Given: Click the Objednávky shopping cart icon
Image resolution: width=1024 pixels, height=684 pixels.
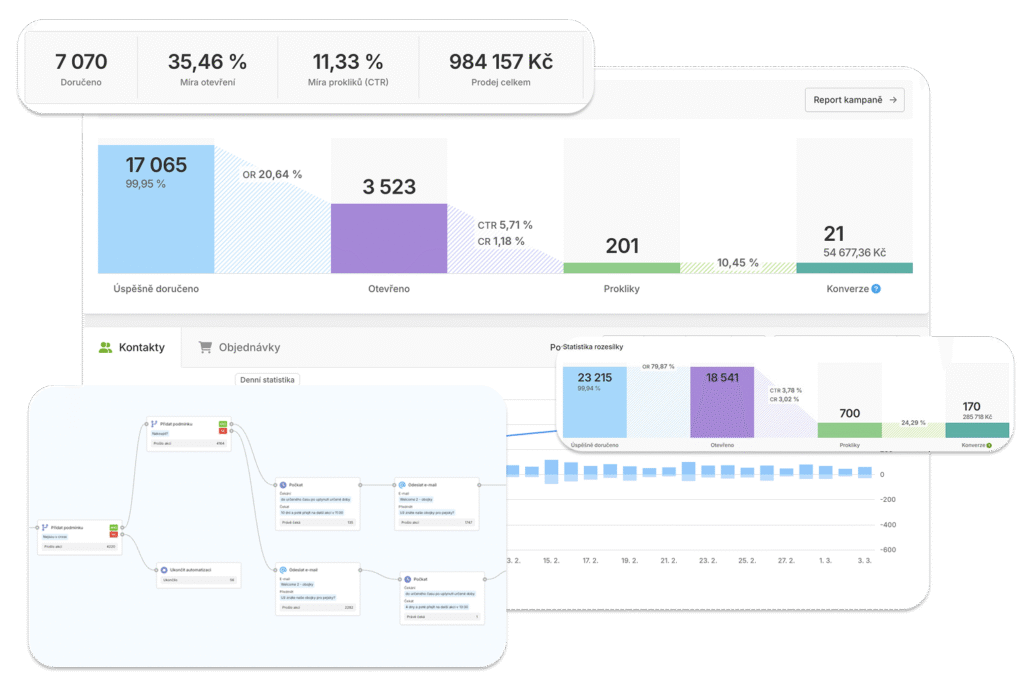Looking at the screenshot, I should point(205,348).
